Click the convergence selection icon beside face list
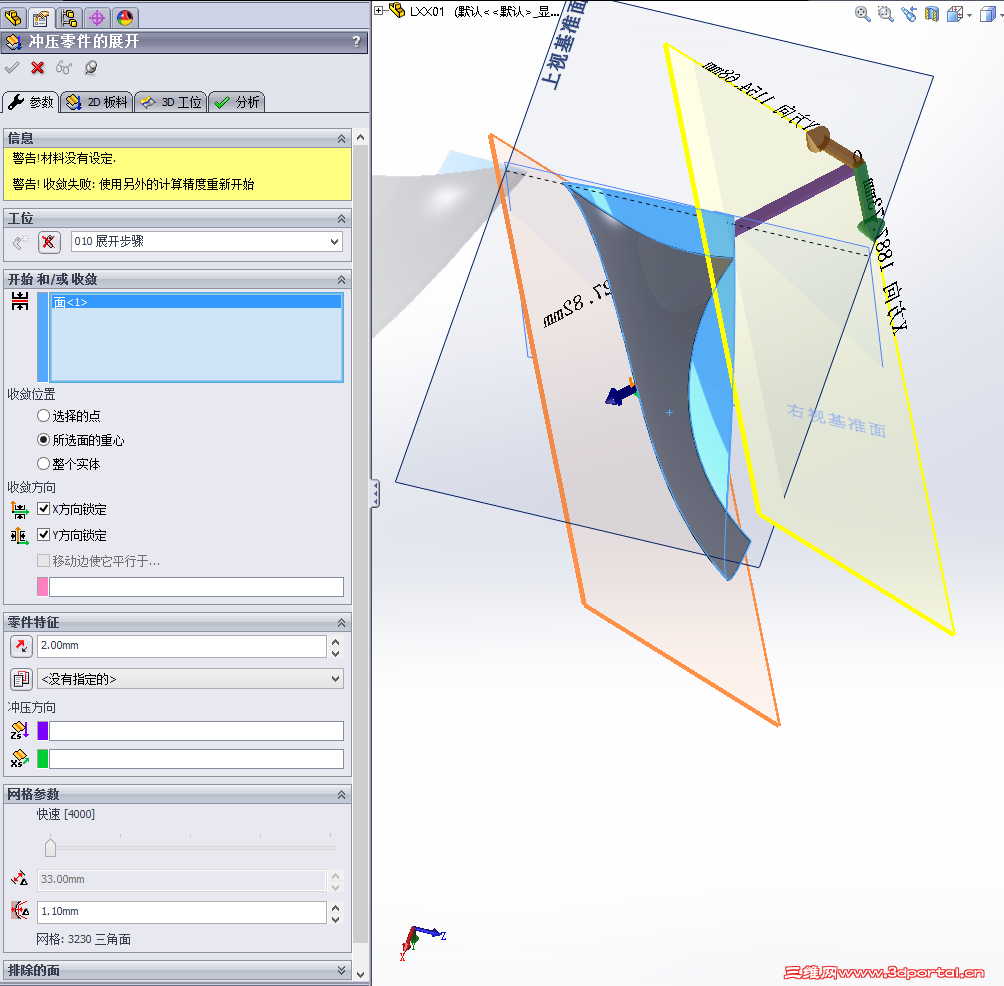This screenshot has height=986, width=1004. click(20, 301)
